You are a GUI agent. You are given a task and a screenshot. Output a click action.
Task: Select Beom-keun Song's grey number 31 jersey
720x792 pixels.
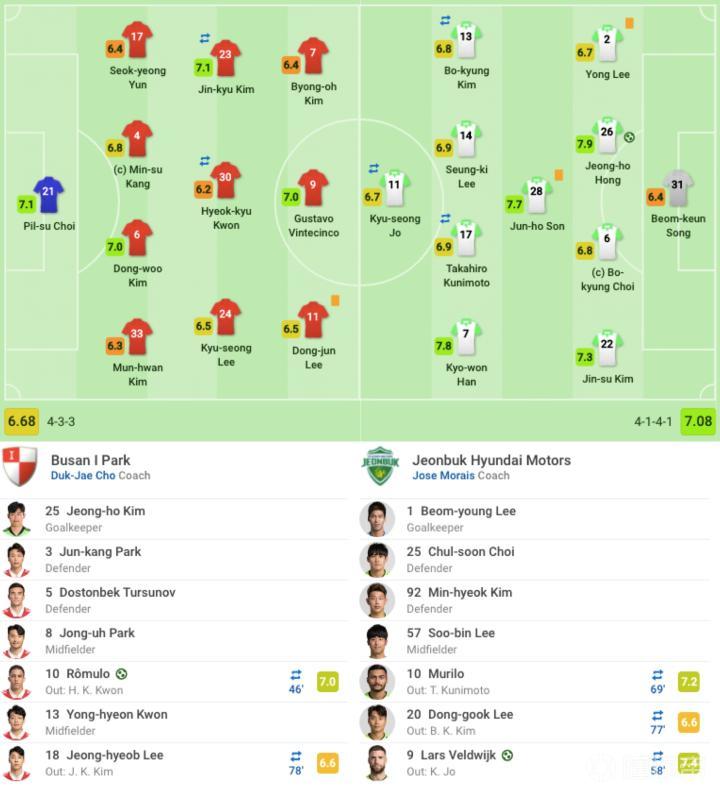pyautogui.click(x=678, y=187)
